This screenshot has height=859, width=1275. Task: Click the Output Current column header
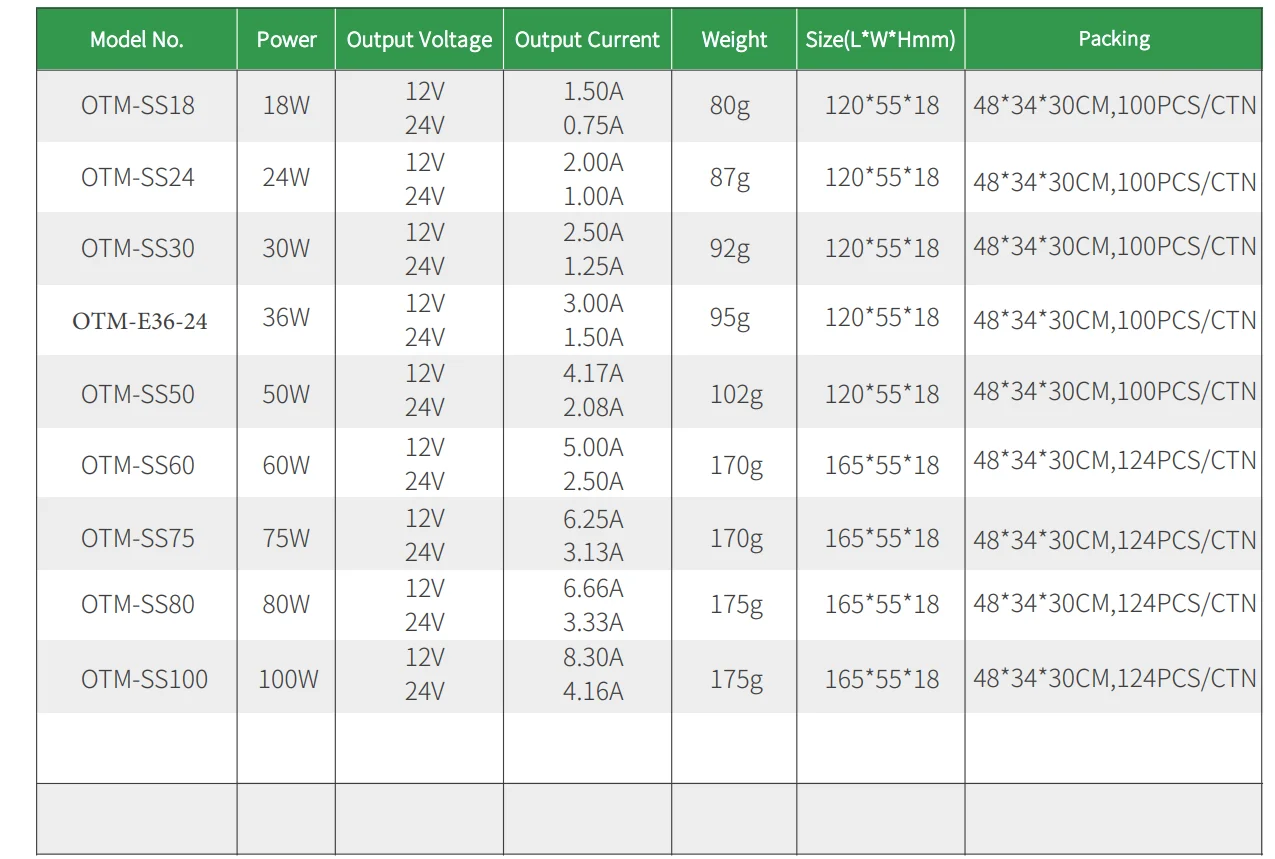click(587, 39)
